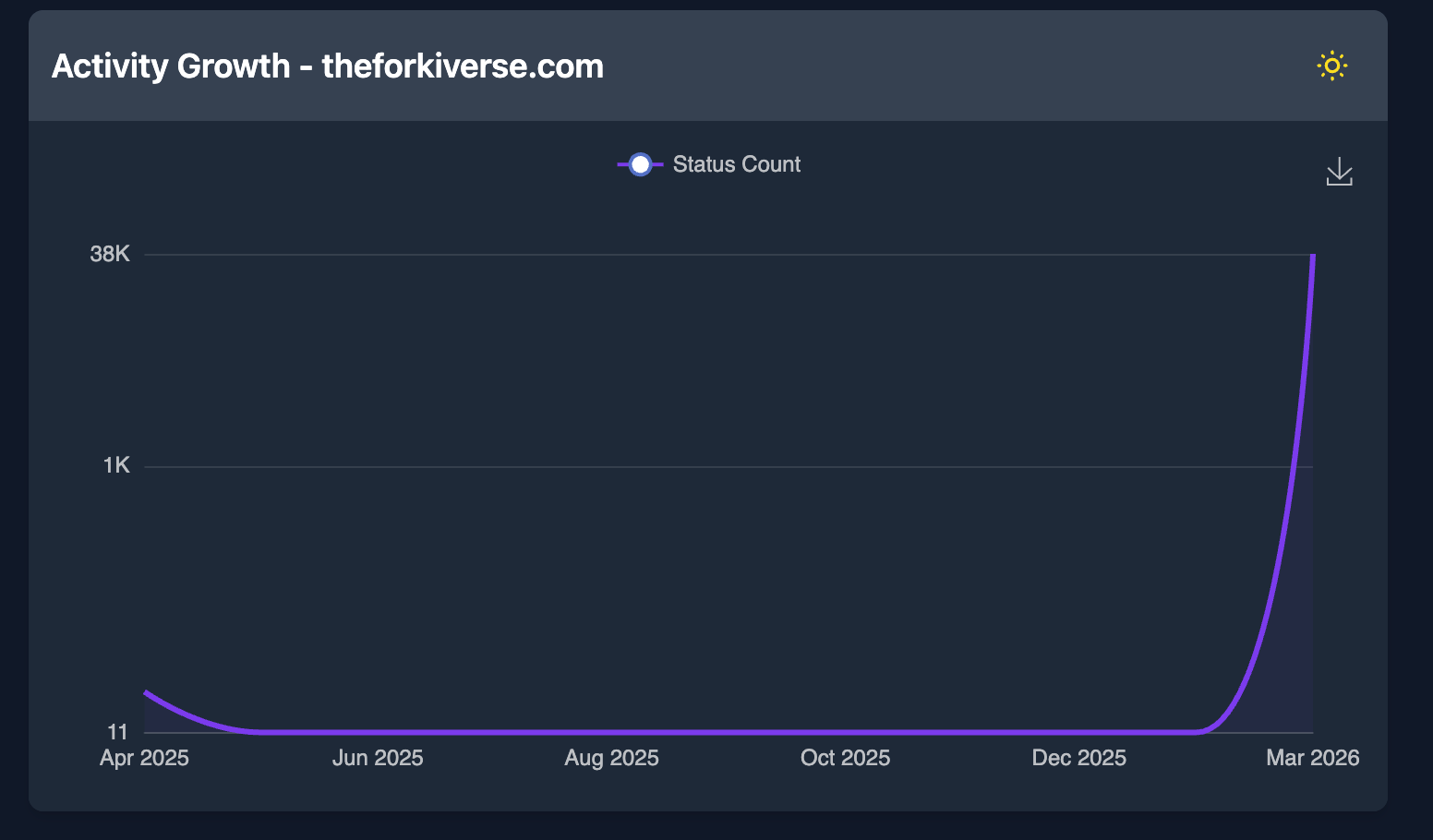Click the flat section of the line at Aug 2025
The height and width of the screenshot is (840, 1433).
pyautogui.click(x=611, y=731)
